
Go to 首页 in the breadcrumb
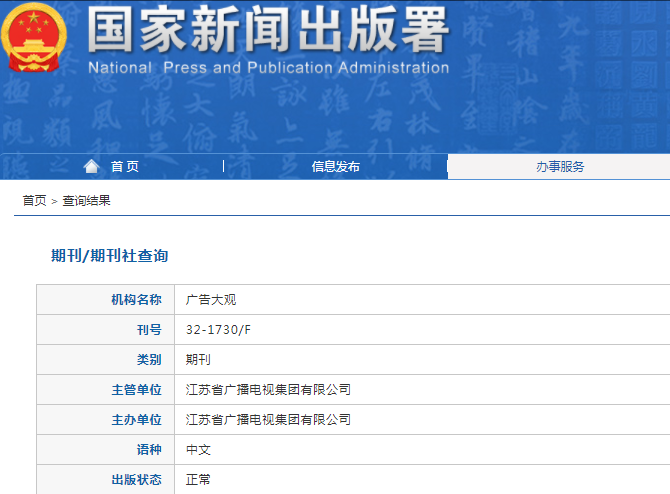[x=34, y=200]
